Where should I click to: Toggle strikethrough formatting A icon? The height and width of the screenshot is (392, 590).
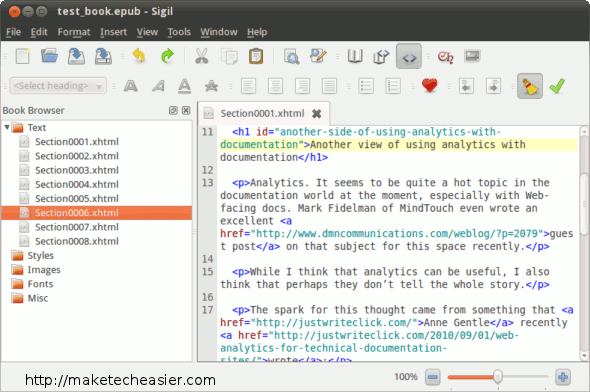(211, 86)
